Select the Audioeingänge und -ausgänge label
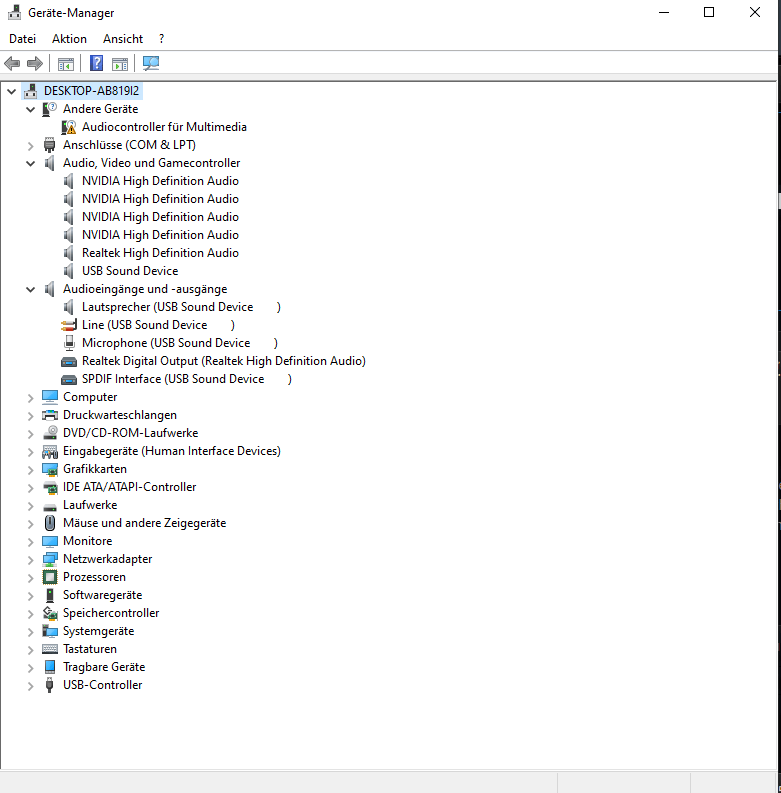This screenshot has width=781, height=793. point(145,289)
